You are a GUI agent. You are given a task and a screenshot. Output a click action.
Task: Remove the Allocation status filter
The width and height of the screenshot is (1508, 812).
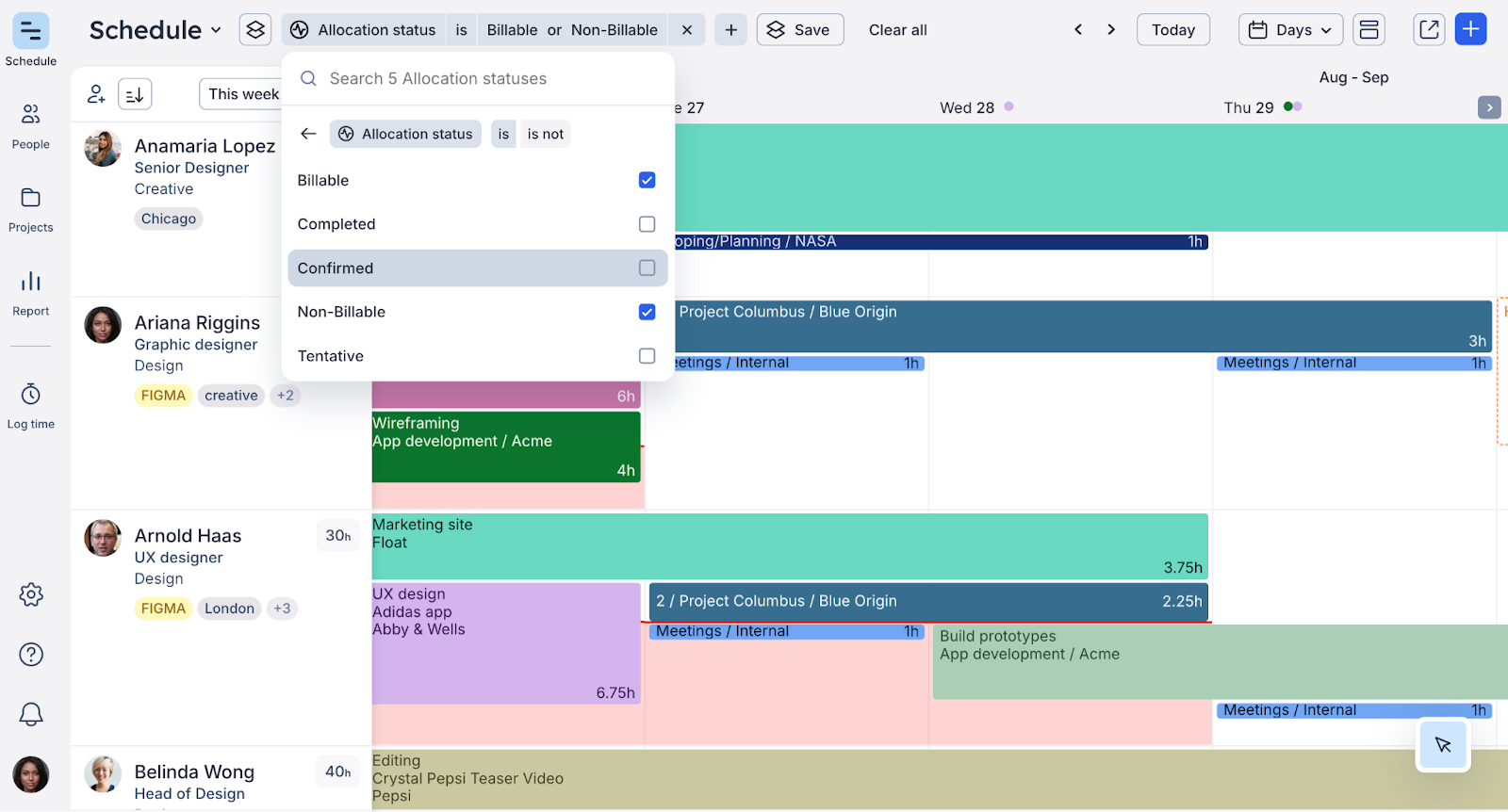tap(687, 30)
